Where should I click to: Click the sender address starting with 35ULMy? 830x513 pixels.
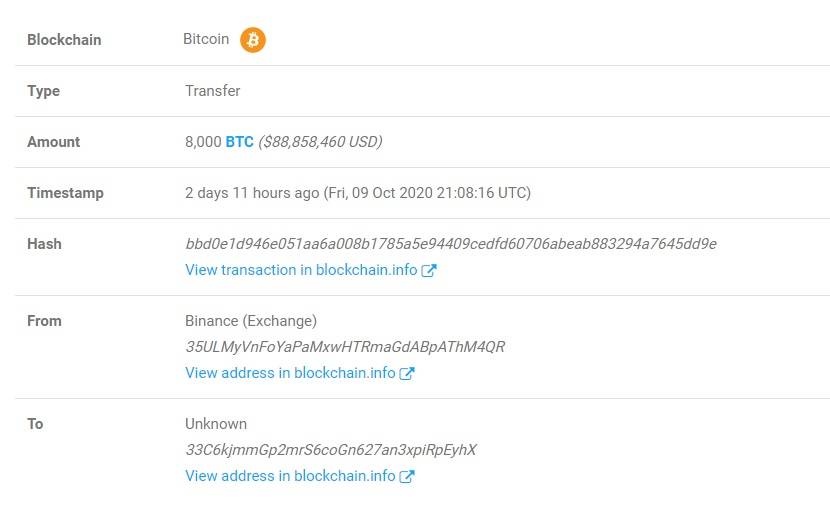point(345,347)
